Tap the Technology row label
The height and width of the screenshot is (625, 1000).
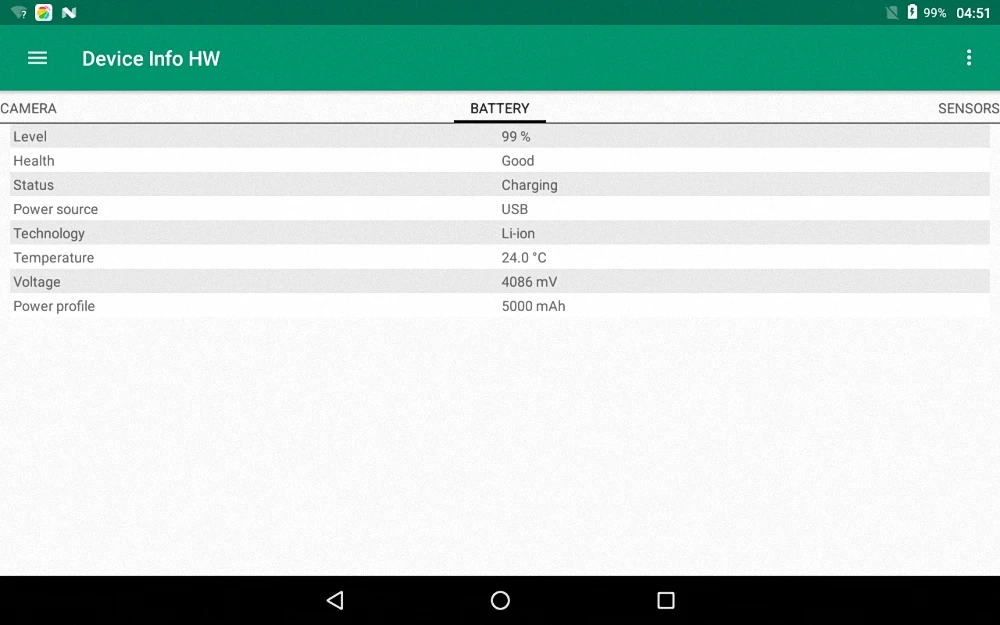49,233
